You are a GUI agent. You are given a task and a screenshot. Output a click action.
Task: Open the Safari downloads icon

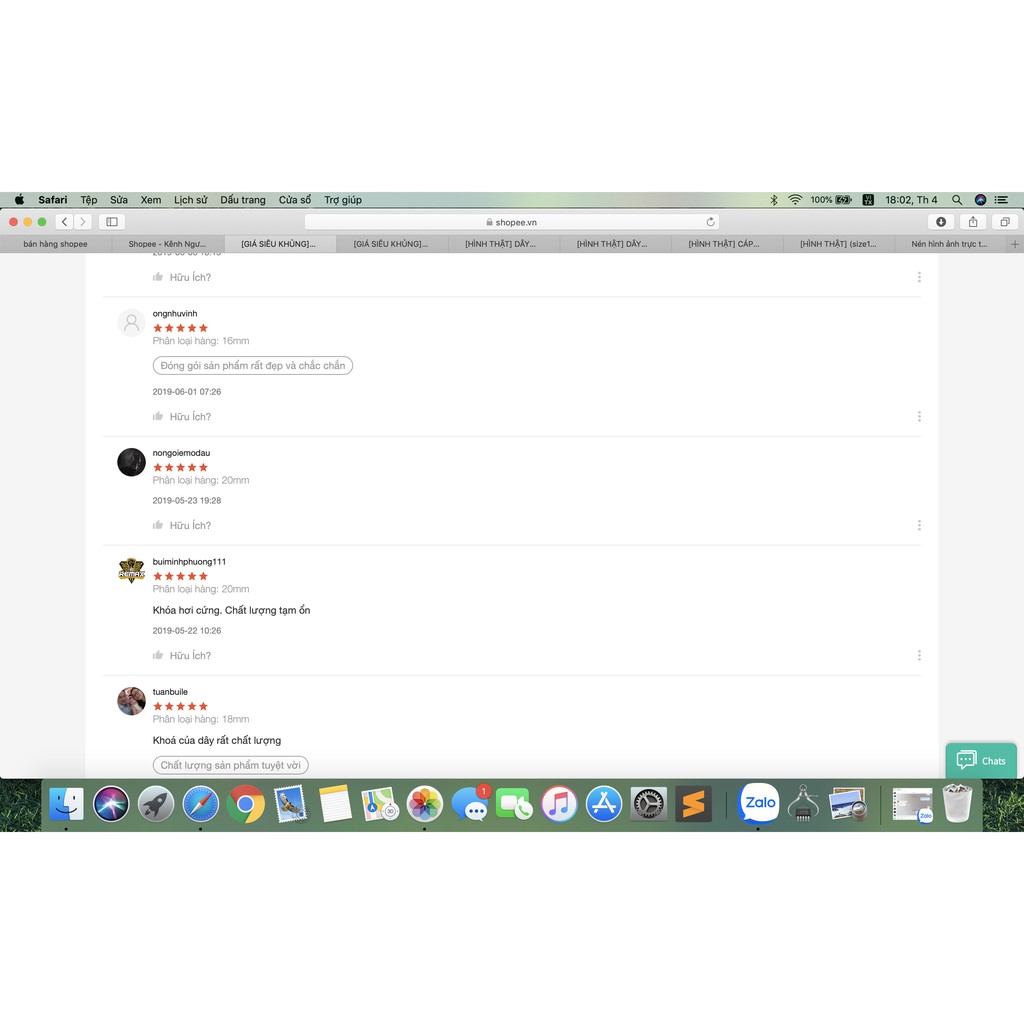pyautogui.click(x=941, y=222)
